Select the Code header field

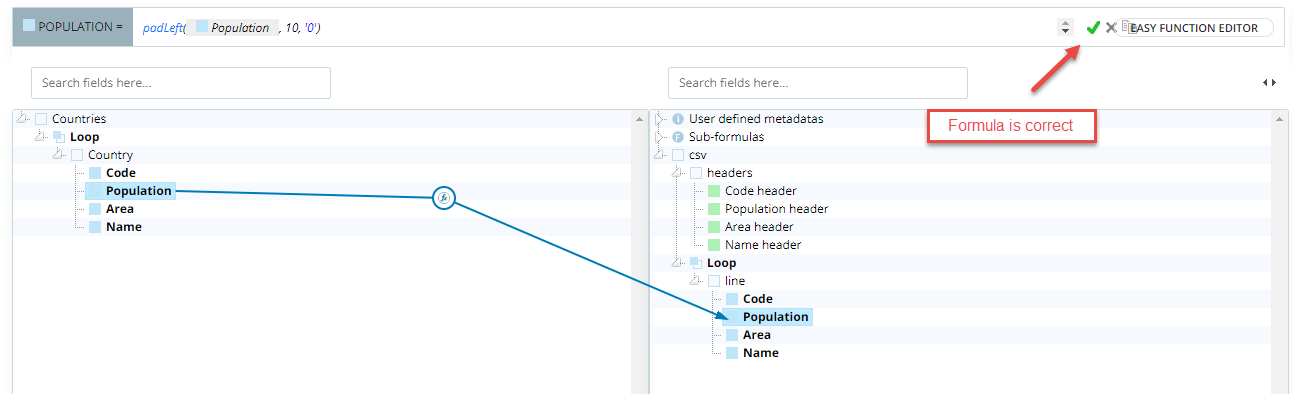[x=761, y=191]
